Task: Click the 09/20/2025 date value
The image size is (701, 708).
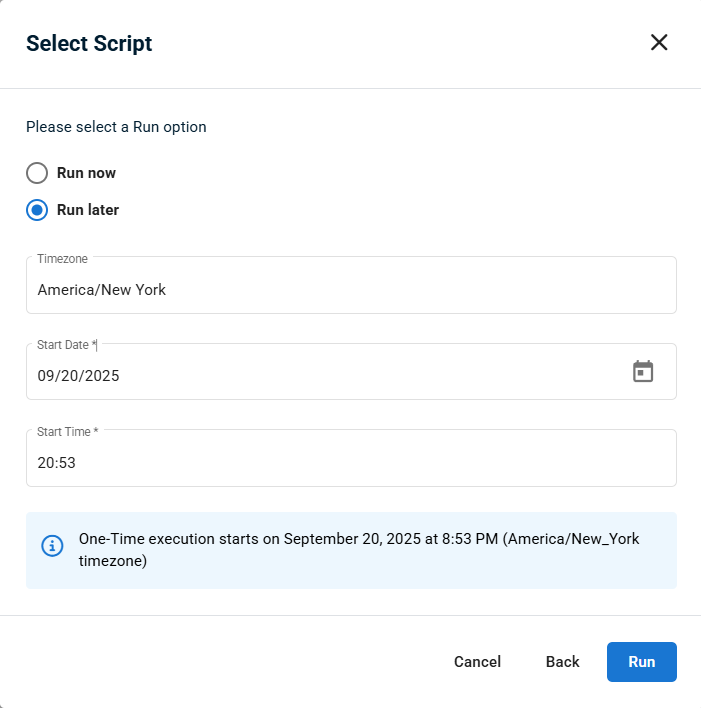Action: pos(78,376)
